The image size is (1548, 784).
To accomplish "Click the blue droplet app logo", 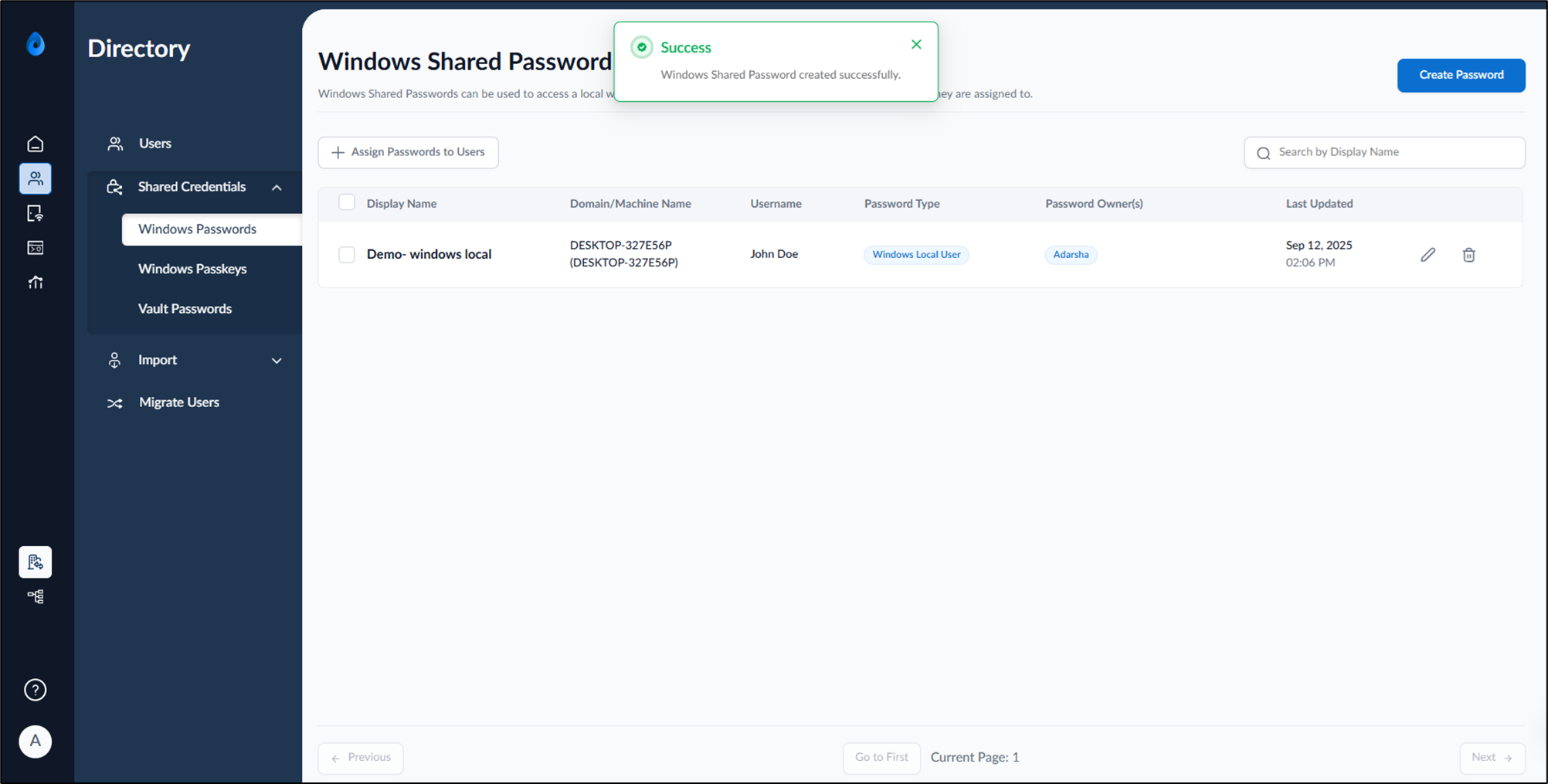I will click(x=36, y=44).
